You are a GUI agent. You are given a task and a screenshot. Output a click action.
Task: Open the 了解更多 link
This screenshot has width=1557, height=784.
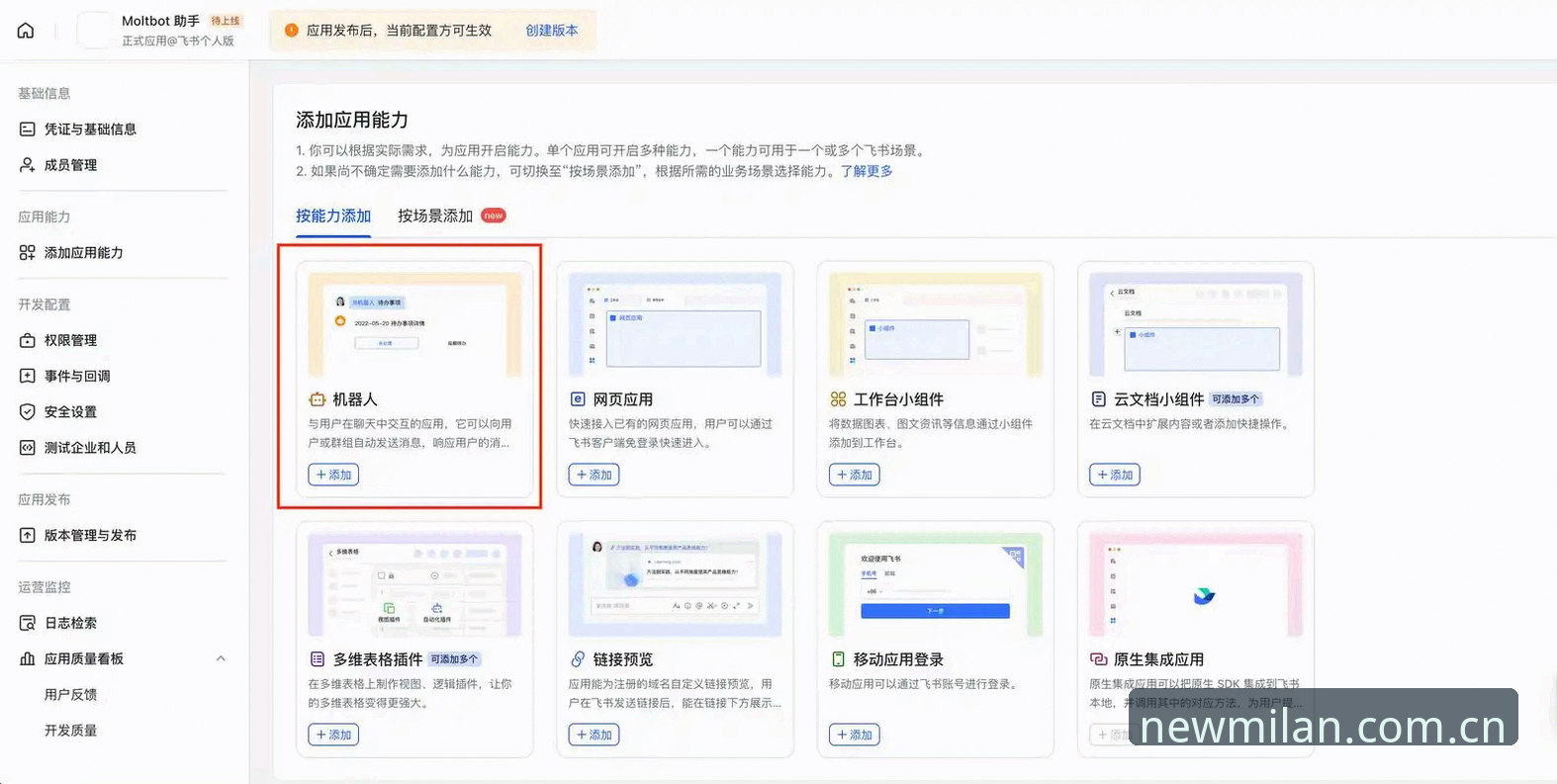tap(867, 171)
